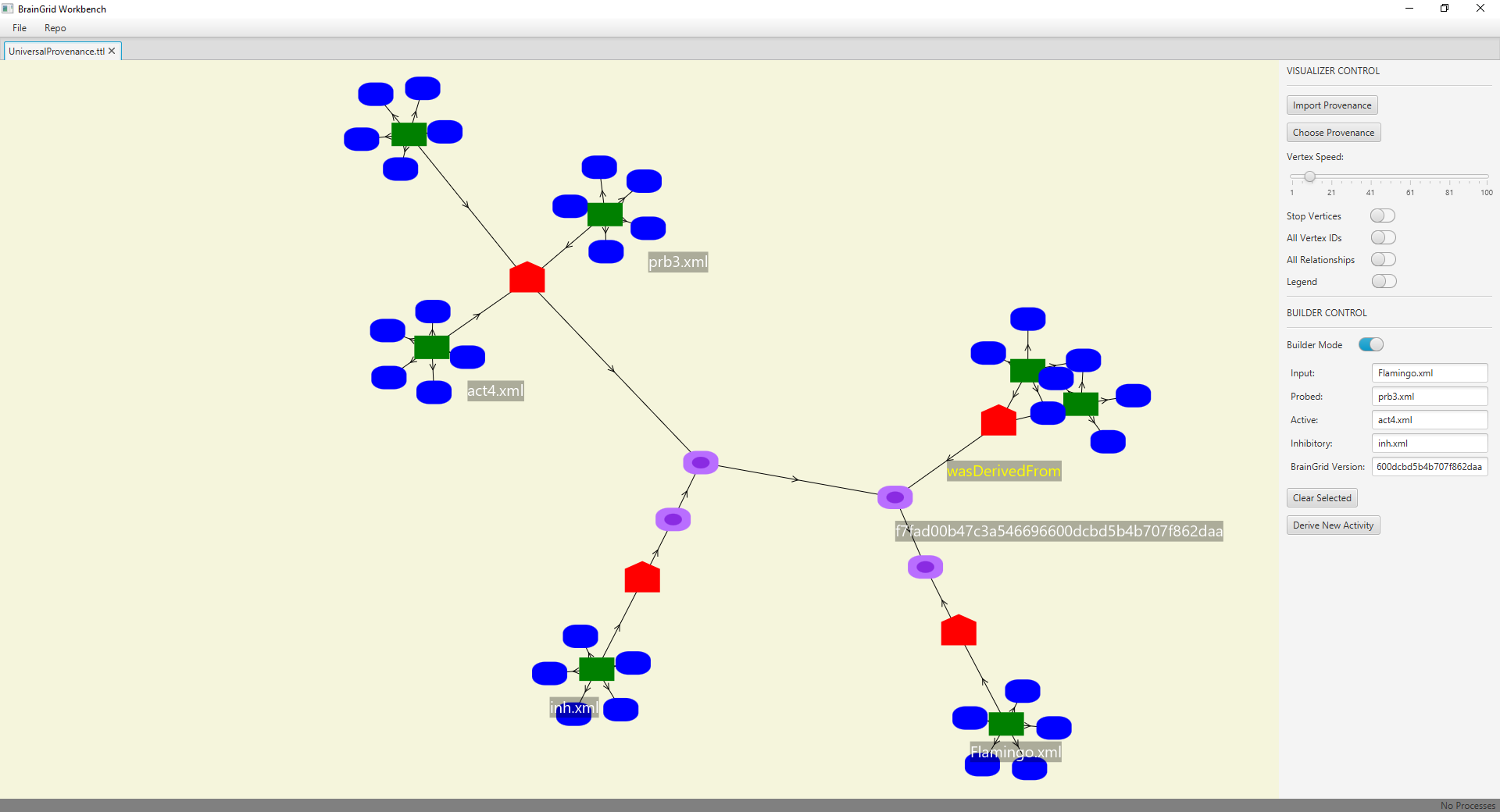Click the act4.xml node label
This screenshot has width=1500, height=812.
(495, 390)
